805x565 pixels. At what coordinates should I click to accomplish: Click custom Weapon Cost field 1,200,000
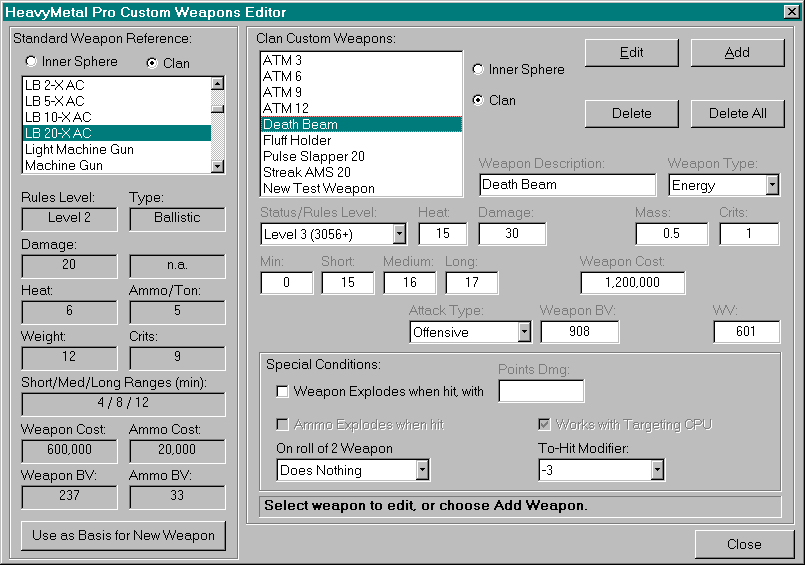[632, 282]
